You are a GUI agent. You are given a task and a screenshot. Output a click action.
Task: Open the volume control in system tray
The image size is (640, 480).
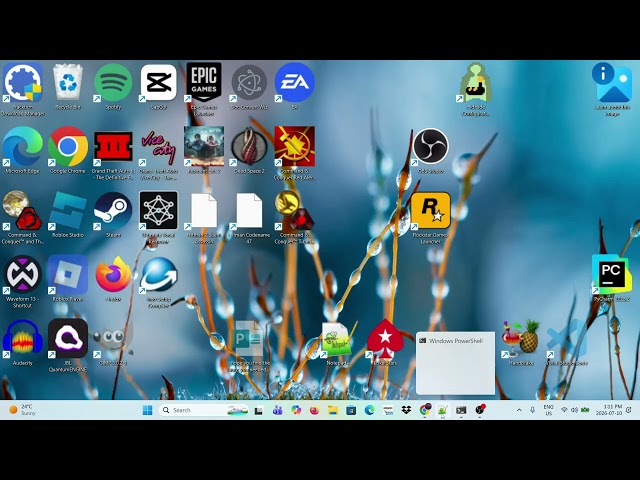(575, 410)
